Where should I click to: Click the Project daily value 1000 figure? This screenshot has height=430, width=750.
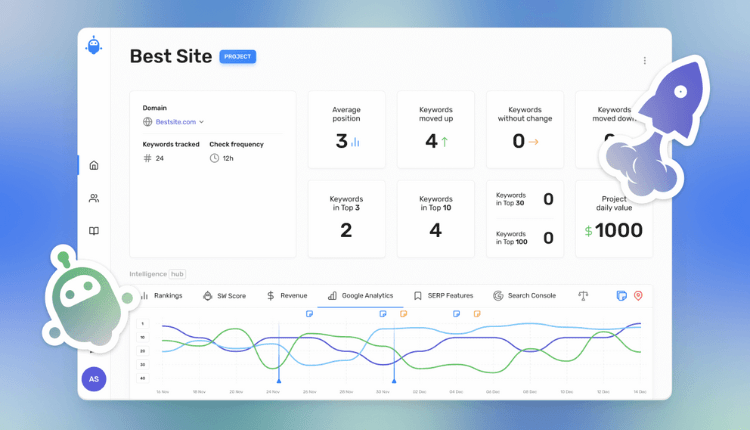click(618, 231)
